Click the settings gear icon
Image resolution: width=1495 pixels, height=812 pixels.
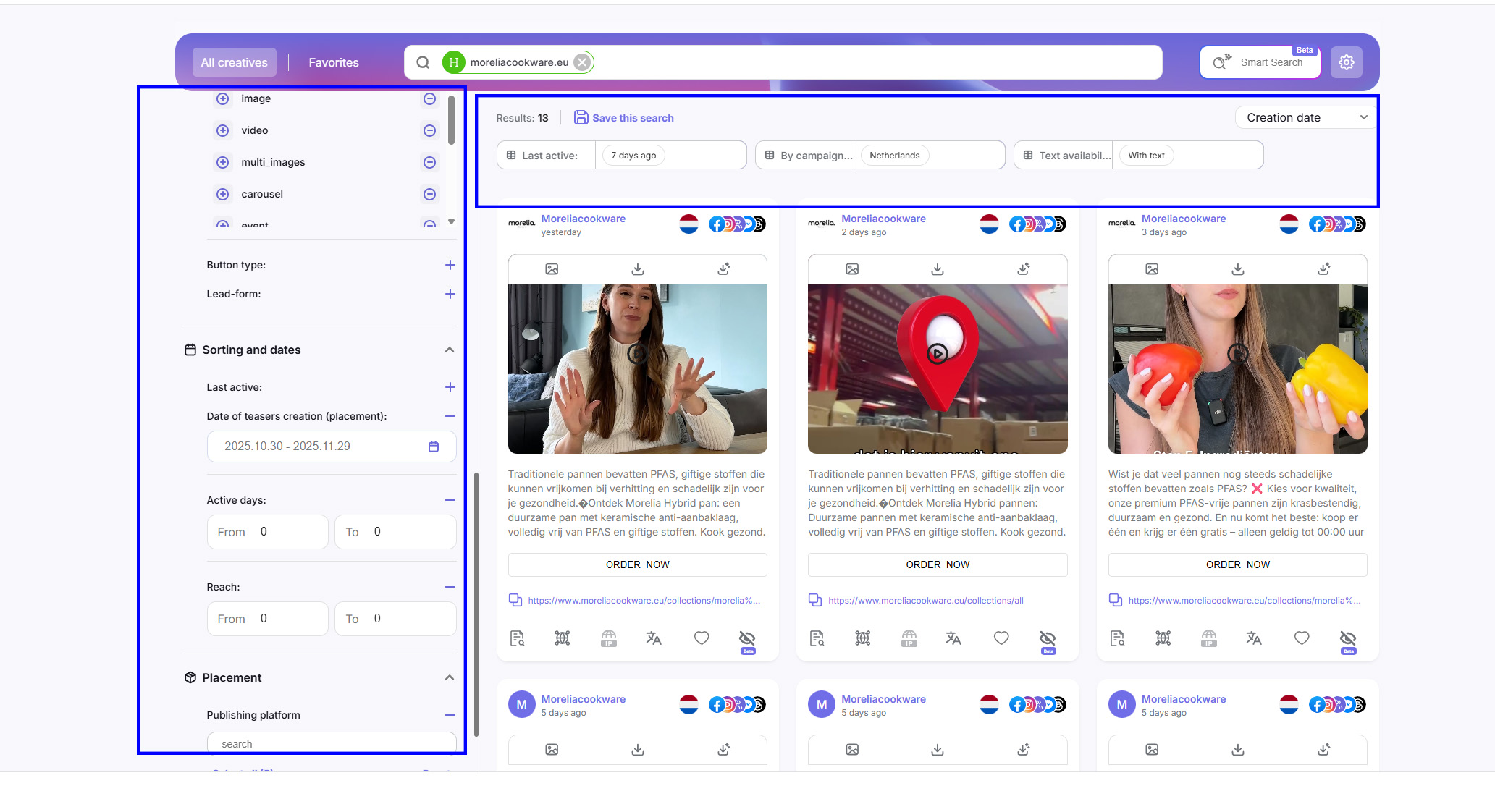tap(1346, 63)
